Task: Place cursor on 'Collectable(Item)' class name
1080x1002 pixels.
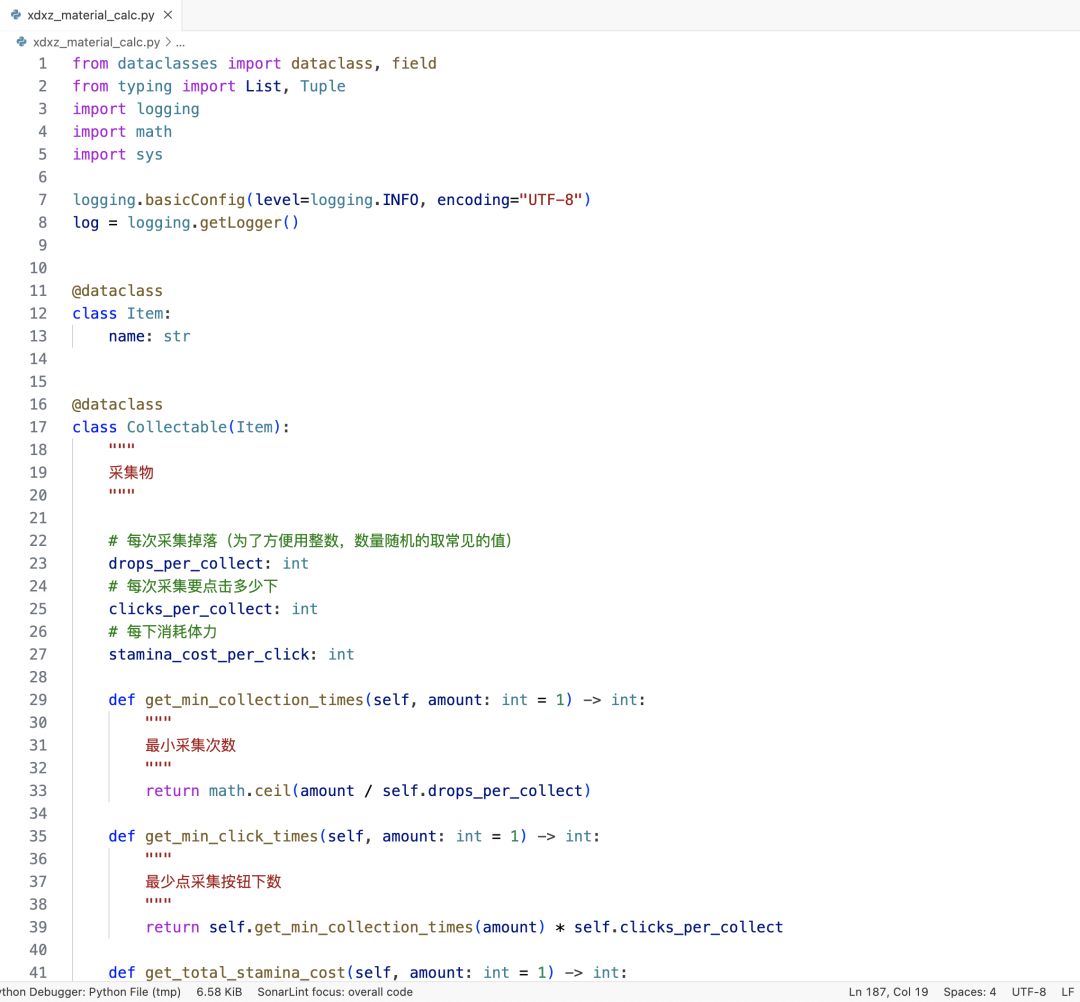Action: (204, 427)
